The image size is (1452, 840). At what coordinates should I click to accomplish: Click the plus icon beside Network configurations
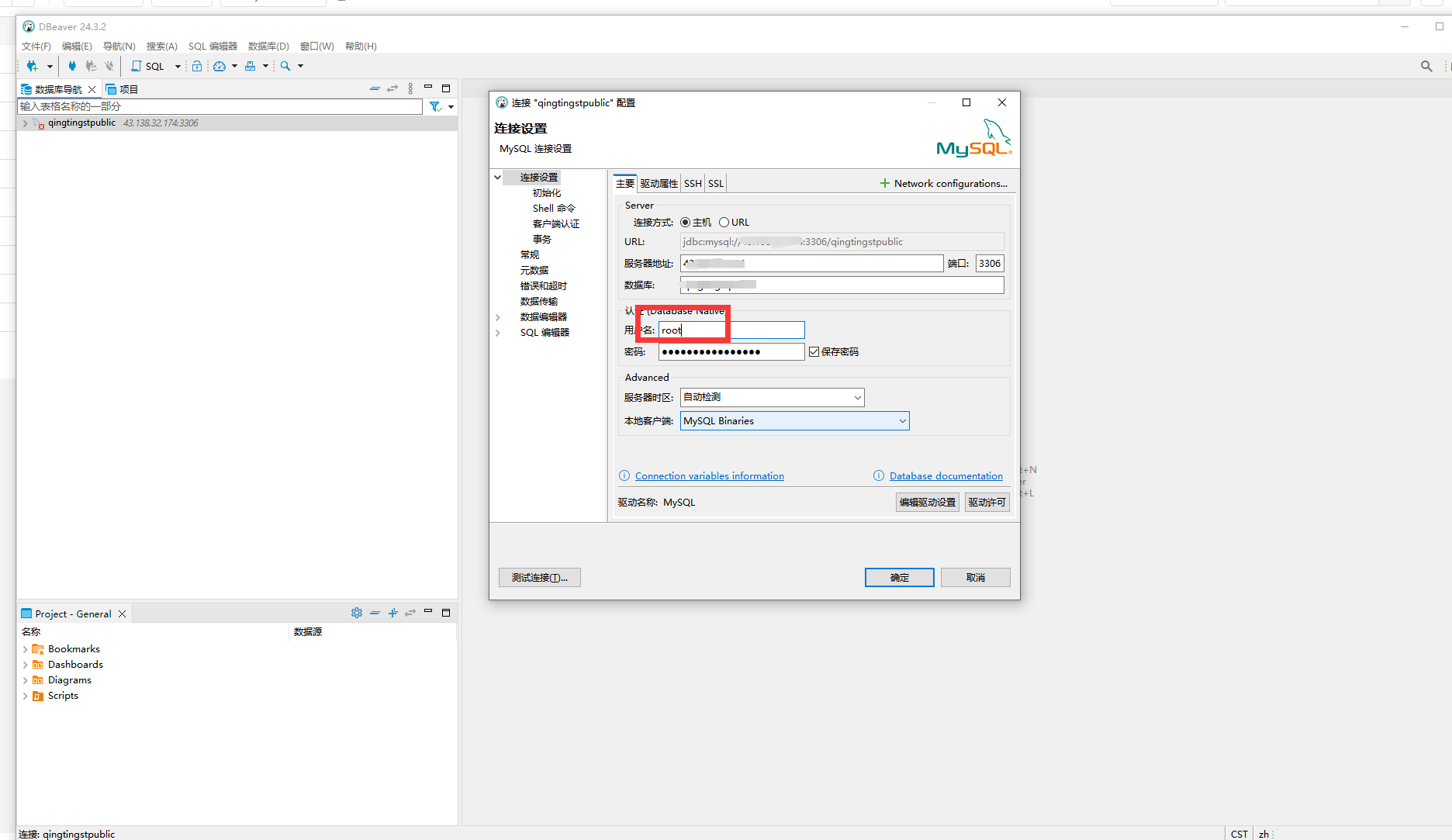884,183
